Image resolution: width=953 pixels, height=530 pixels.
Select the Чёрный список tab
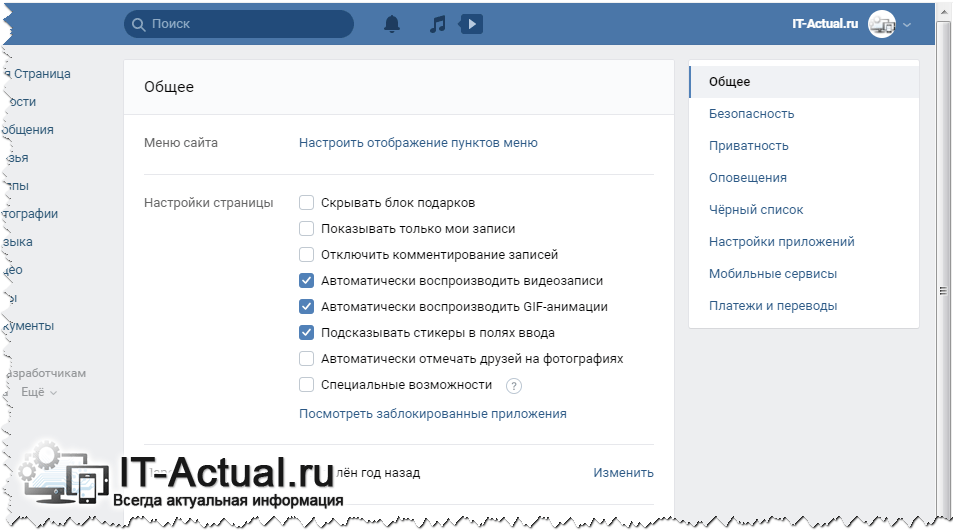pos(756,210)
